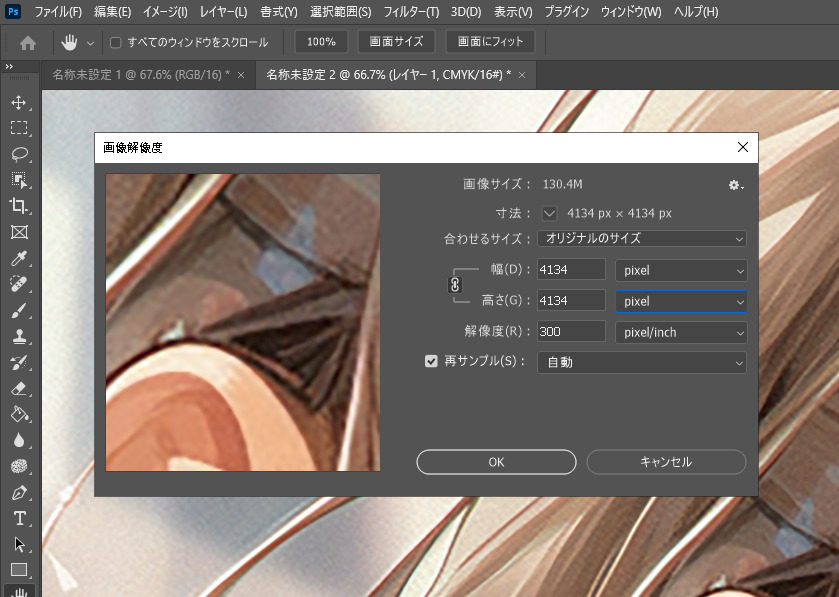This screenshot has height=597, width=839.
Task: Open the フィルター(T) menu
Action: click(411, 12)
